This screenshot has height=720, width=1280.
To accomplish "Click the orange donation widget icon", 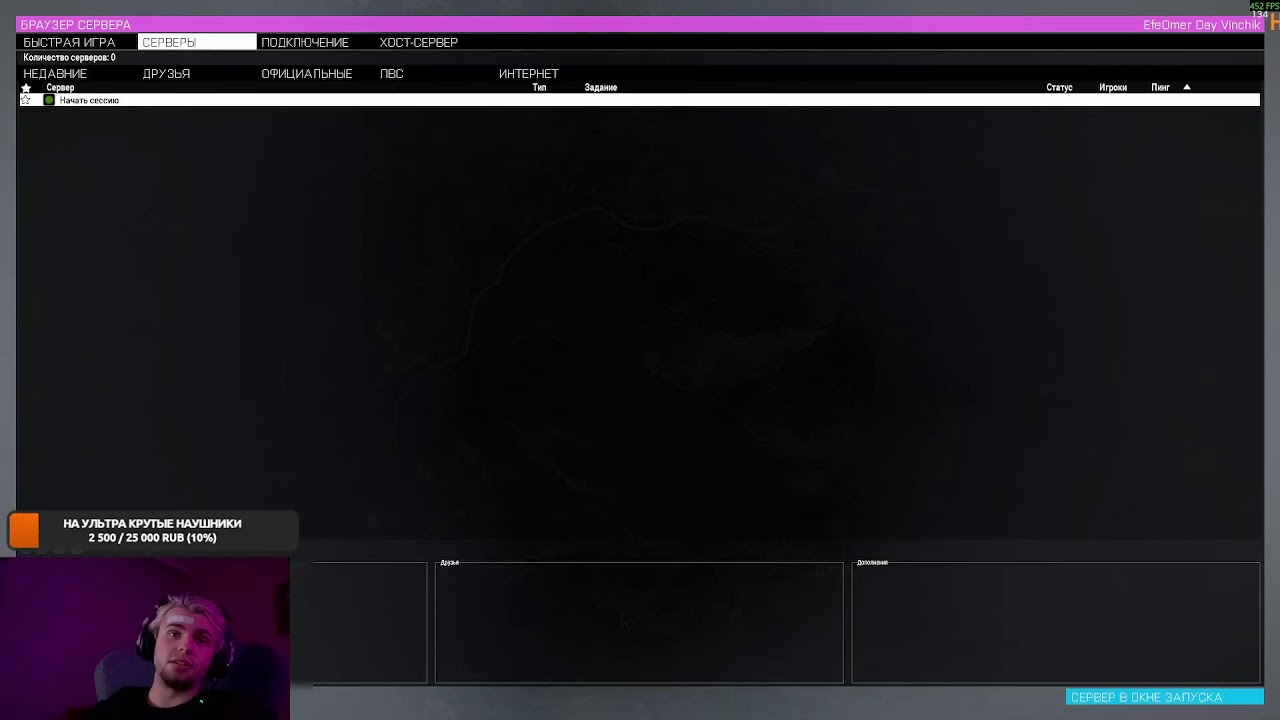I will coord(24,531).
